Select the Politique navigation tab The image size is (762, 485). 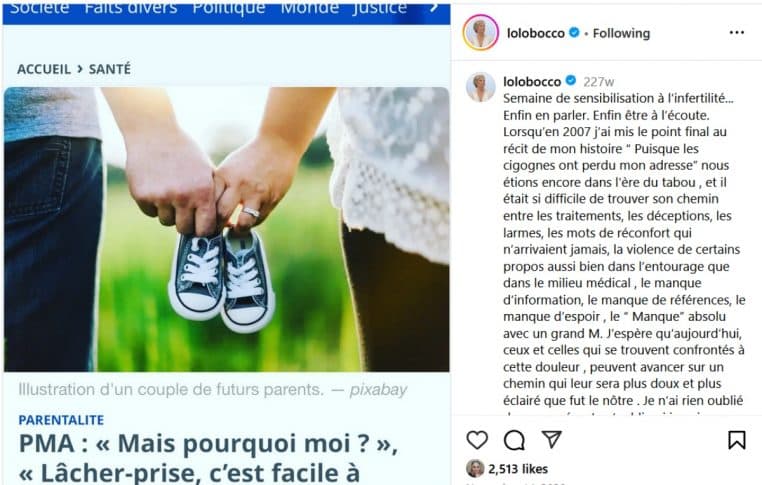tap(229, 8)
